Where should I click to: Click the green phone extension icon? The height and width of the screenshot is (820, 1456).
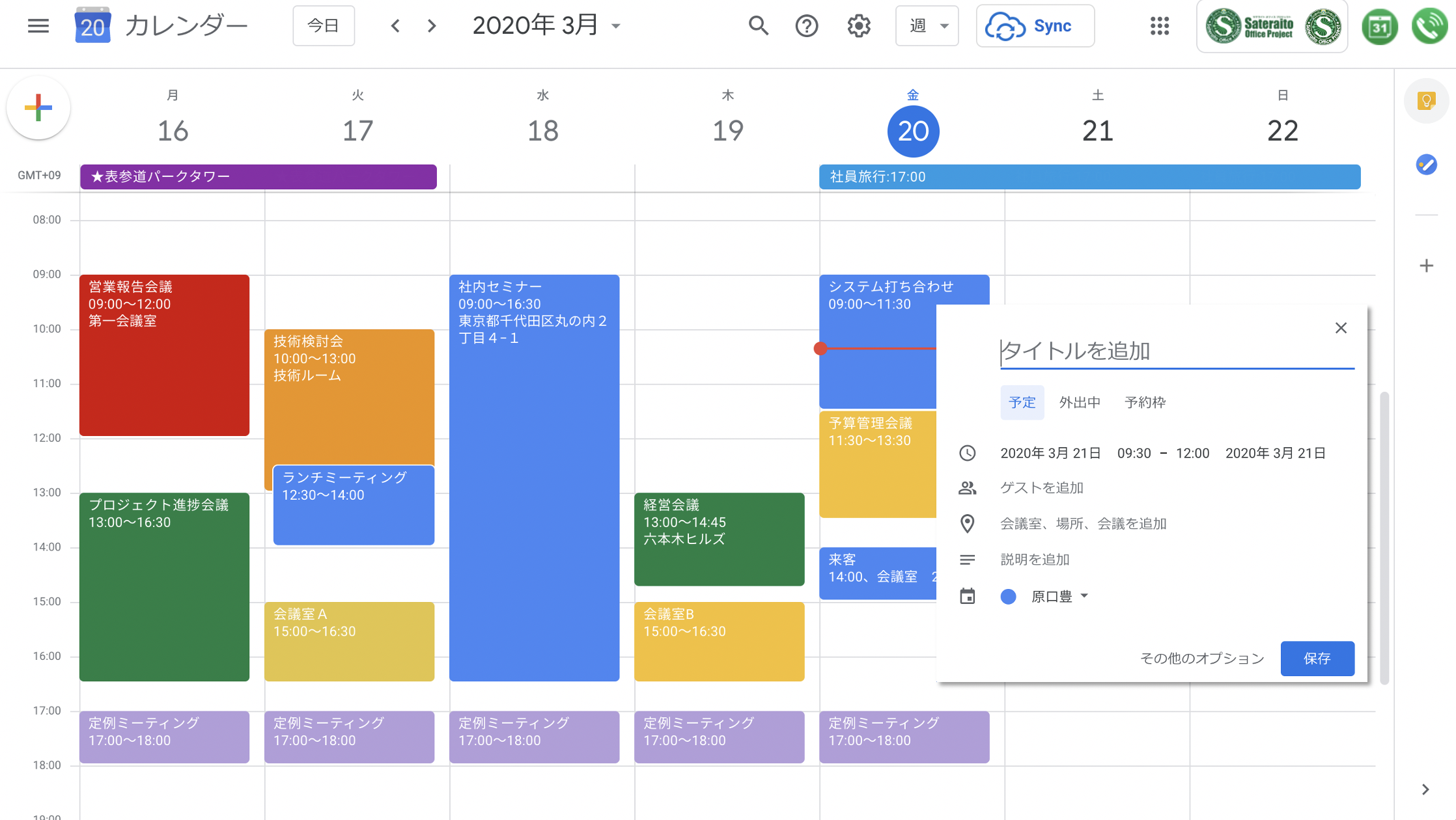click(x=1429, y=27)
